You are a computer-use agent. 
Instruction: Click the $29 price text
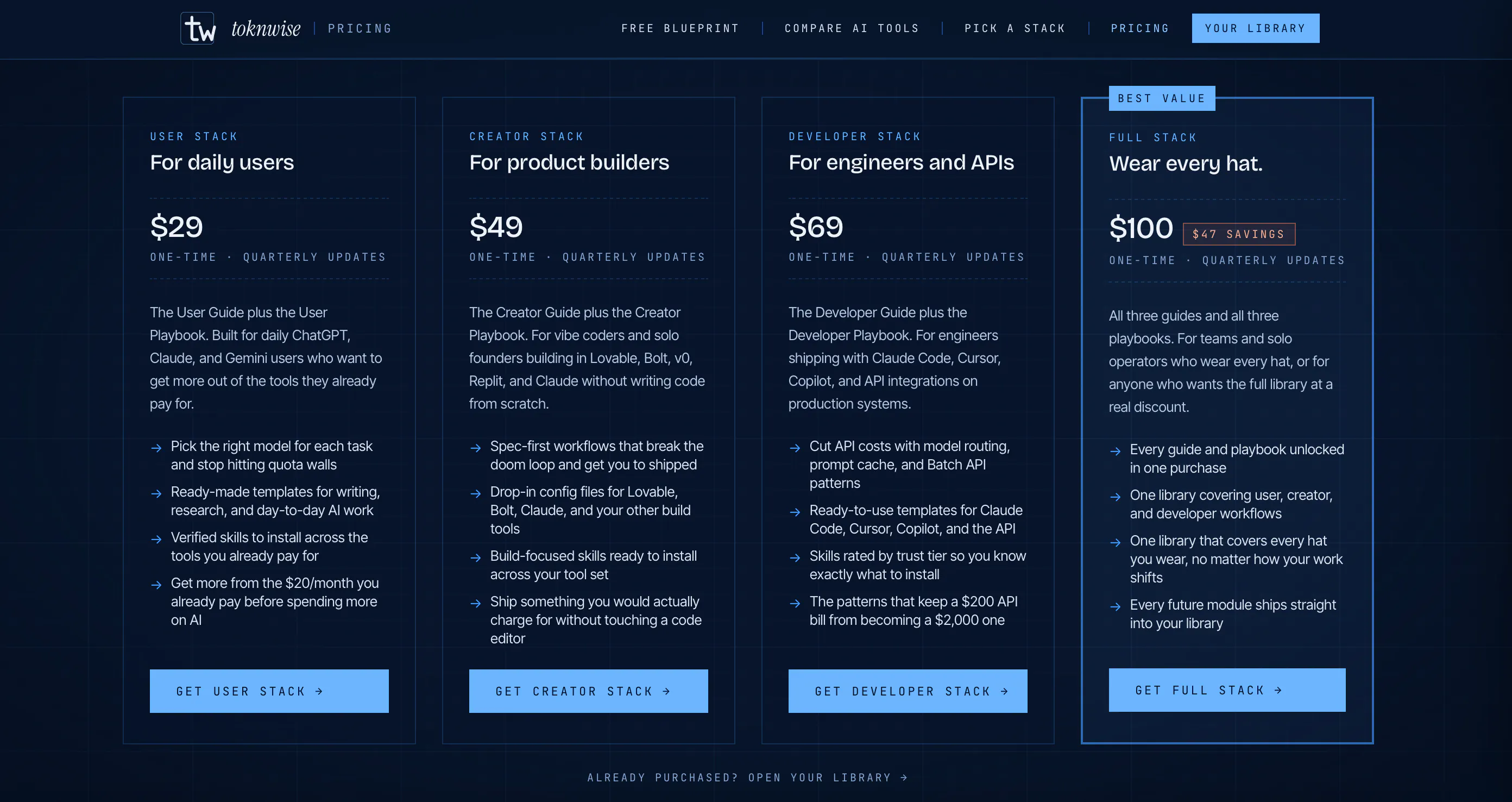click(x=176, y=227)
